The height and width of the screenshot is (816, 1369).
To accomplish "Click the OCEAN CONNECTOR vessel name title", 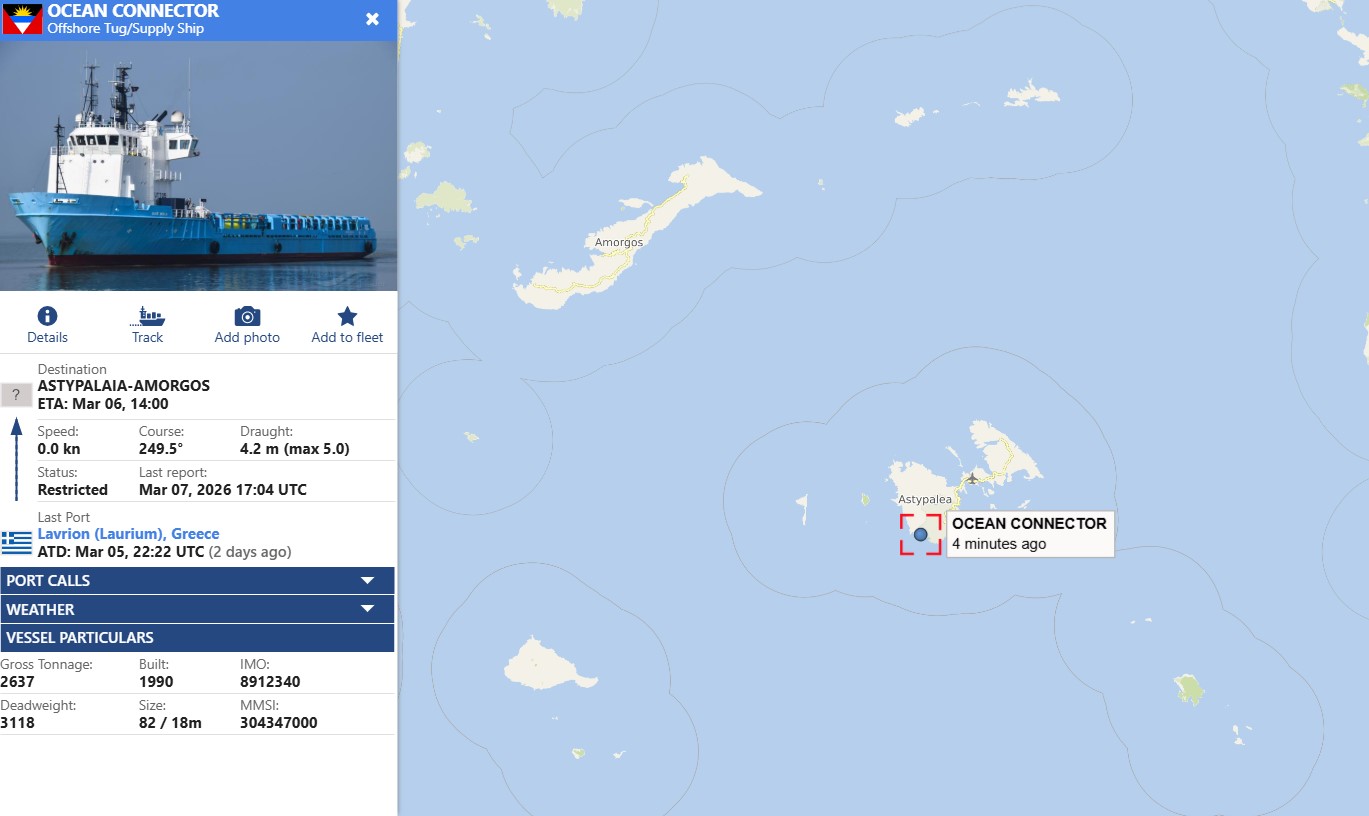I will (133, 11).
